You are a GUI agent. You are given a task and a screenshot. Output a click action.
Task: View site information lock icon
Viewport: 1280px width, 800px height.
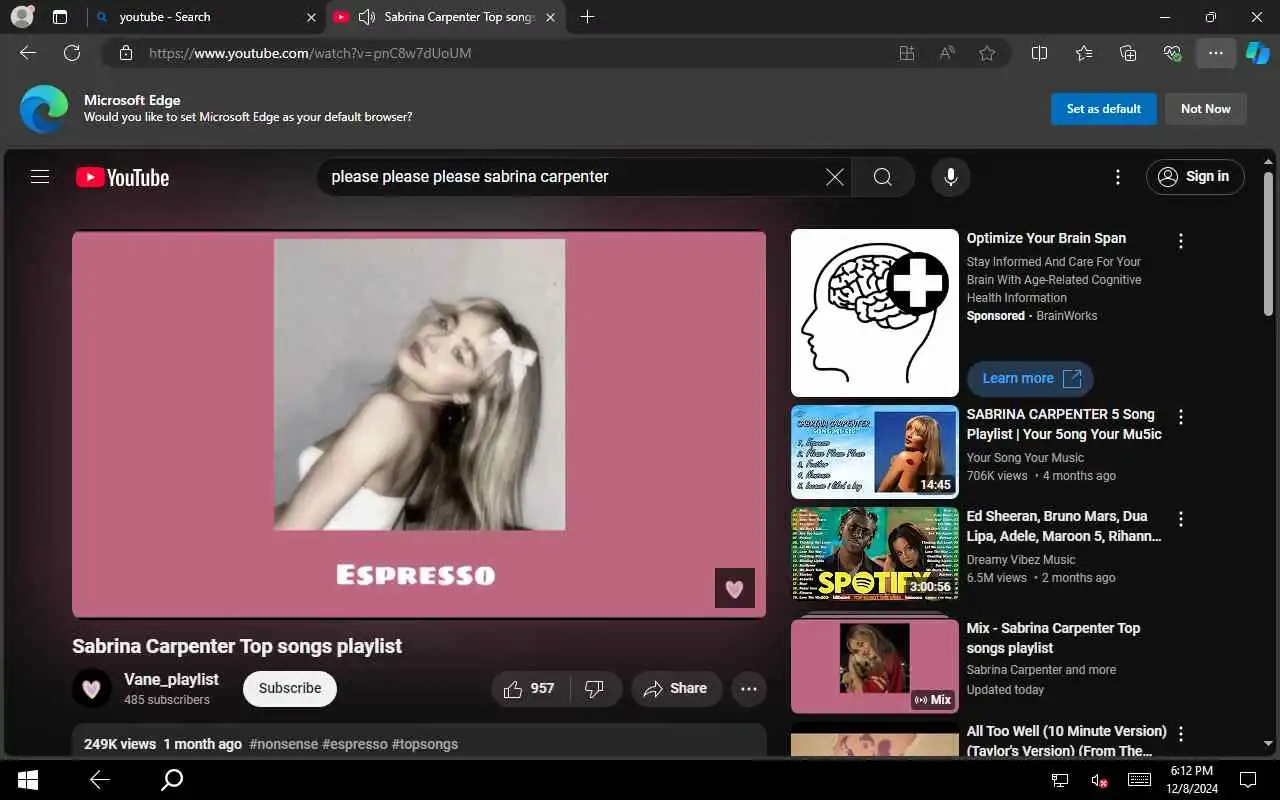[x=126, y=53]
